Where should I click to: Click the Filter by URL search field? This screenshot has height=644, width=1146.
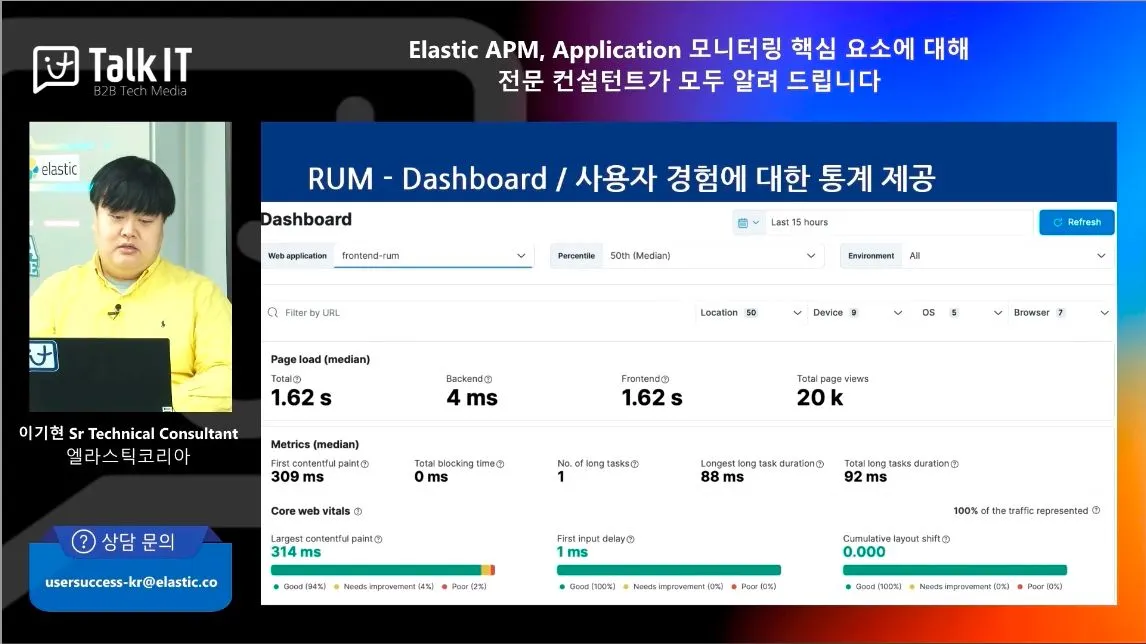[475, 313]
